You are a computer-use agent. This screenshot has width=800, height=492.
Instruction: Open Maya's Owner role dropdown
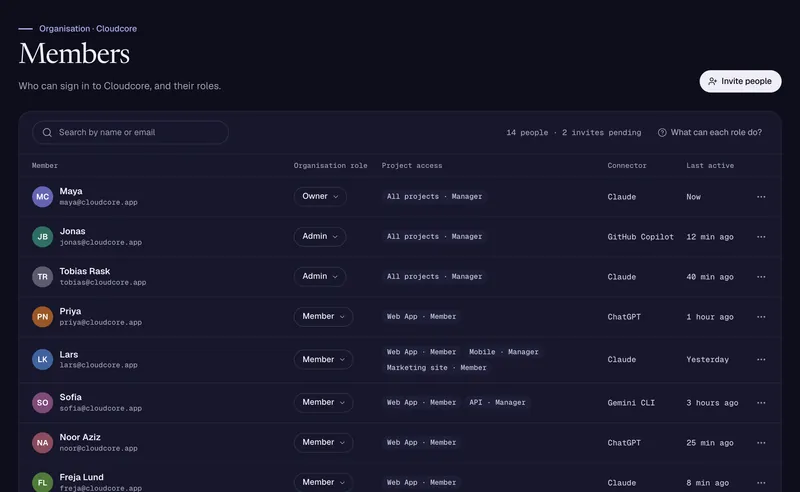pos(320,196)
